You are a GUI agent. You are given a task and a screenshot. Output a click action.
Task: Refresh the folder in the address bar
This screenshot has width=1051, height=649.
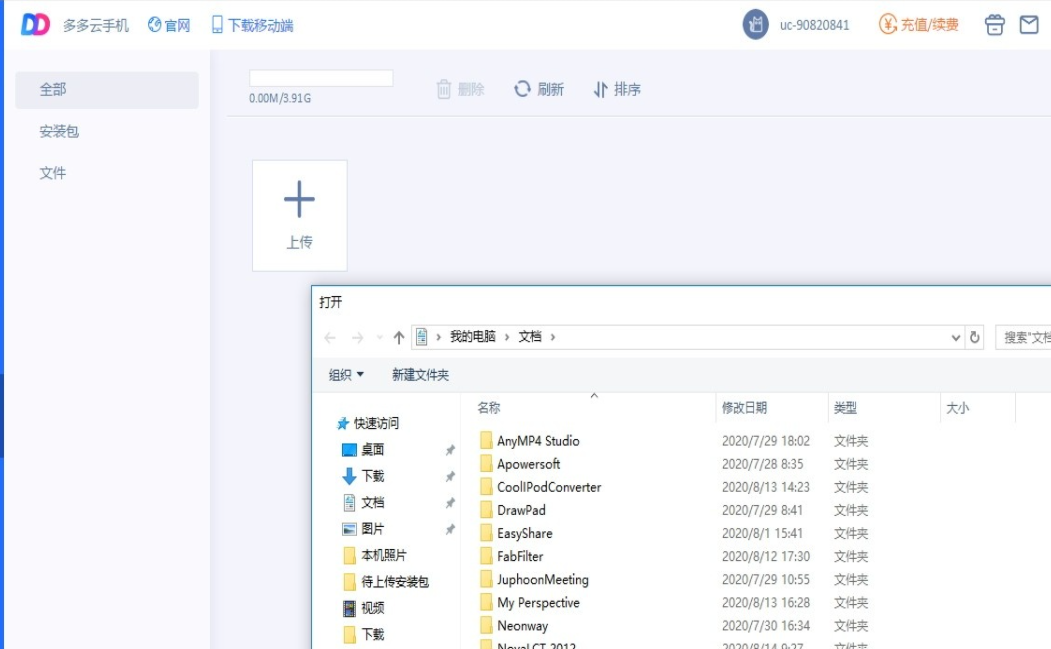[975, 337]
